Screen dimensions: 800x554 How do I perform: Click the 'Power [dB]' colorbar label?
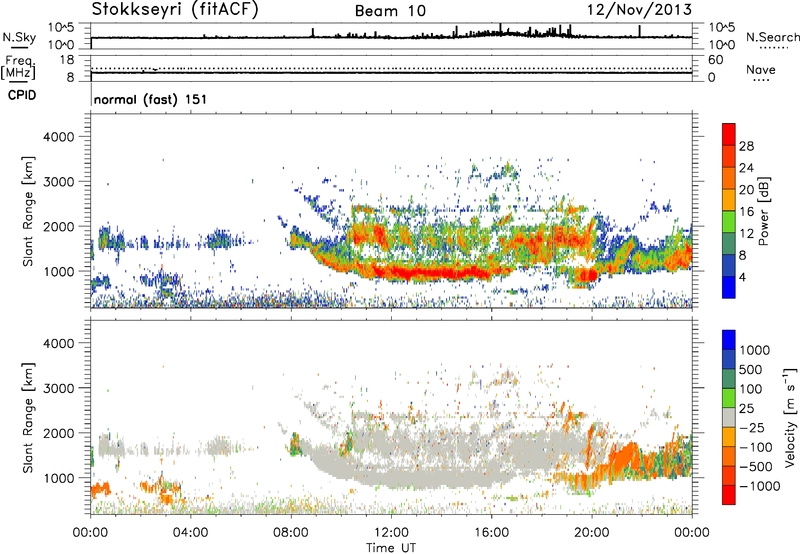pos(763,211)
